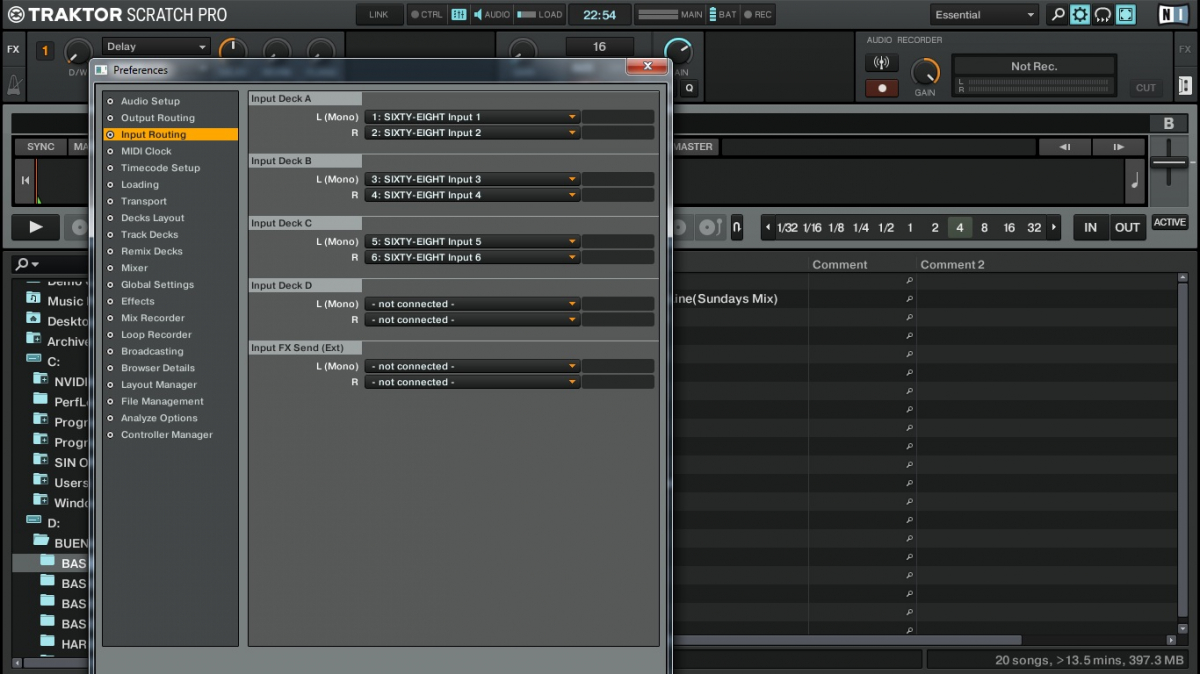Open Input Deck B L (Mono) dropdown
The width and height of the screenshot is (1200, 674).
tap(472, 179)
